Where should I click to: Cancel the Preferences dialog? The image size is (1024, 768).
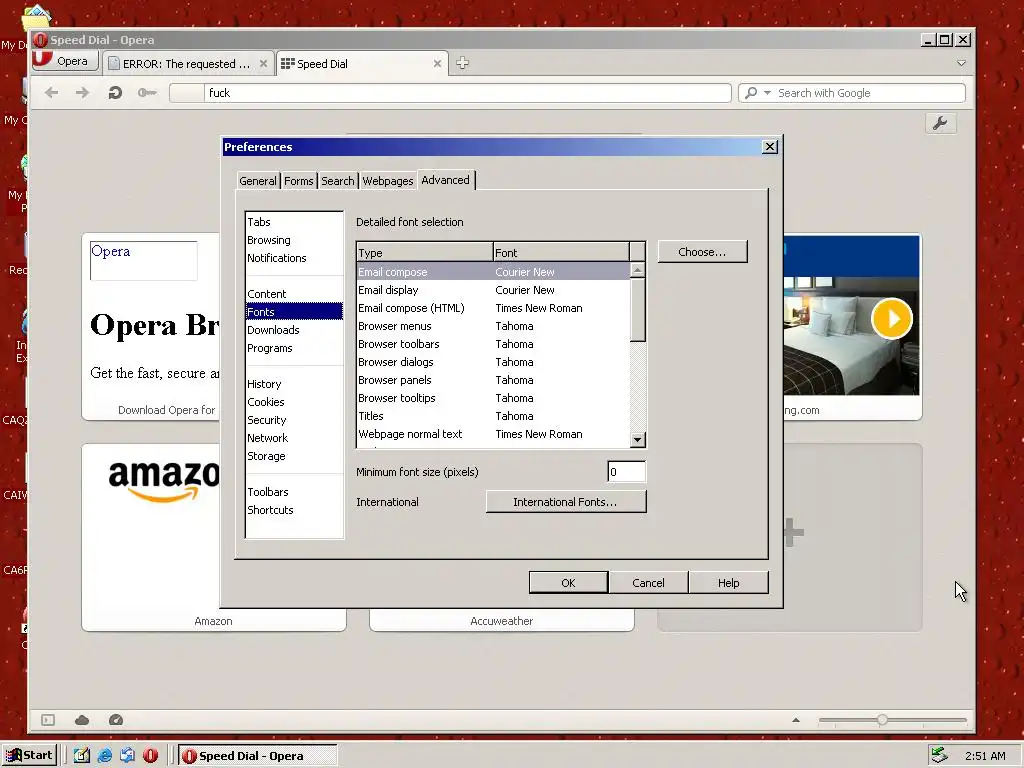(x=648, y=583)
